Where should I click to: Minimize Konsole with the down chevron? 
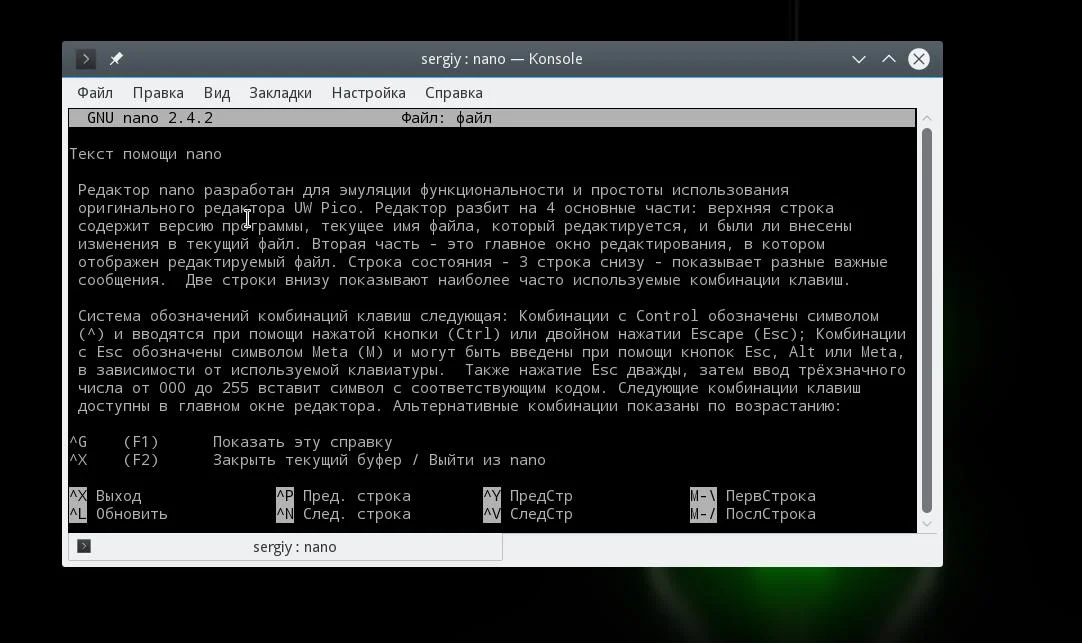click(x=858, y=59)
